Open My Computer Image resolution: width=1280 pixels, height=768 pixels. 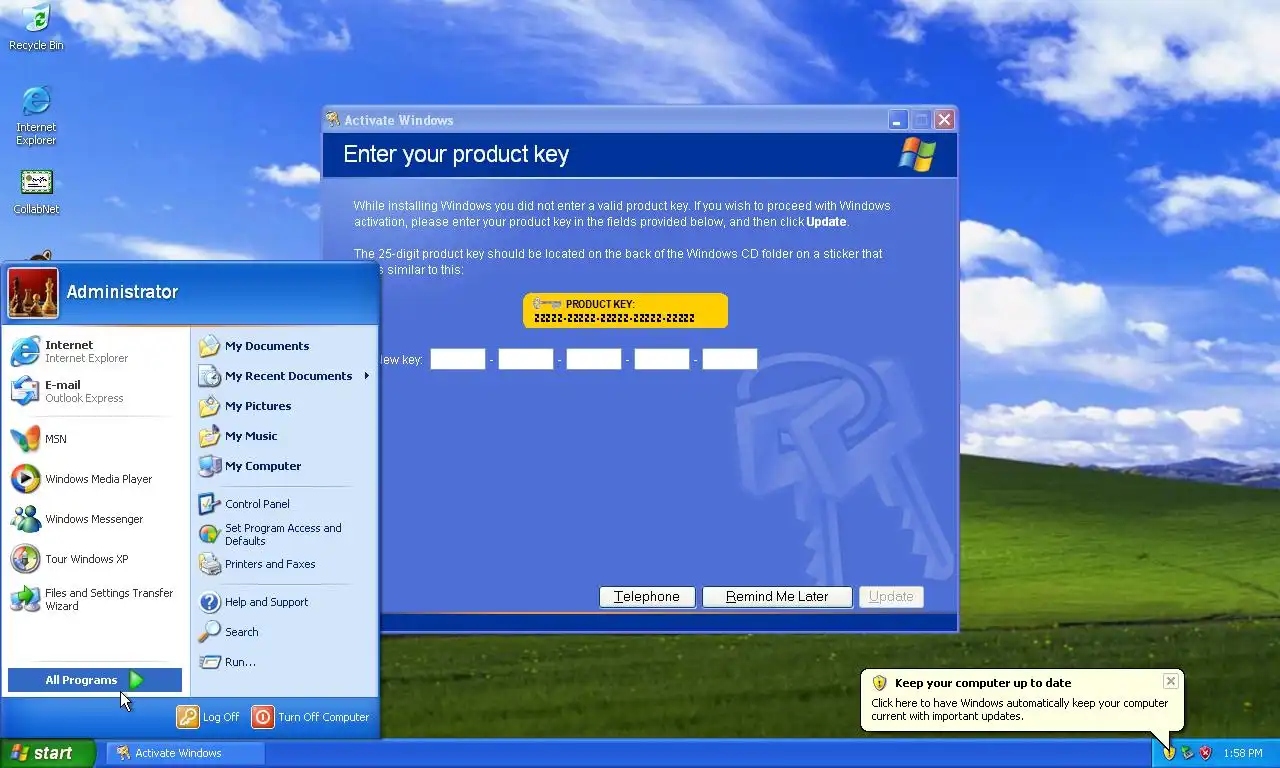coord(284,466)
